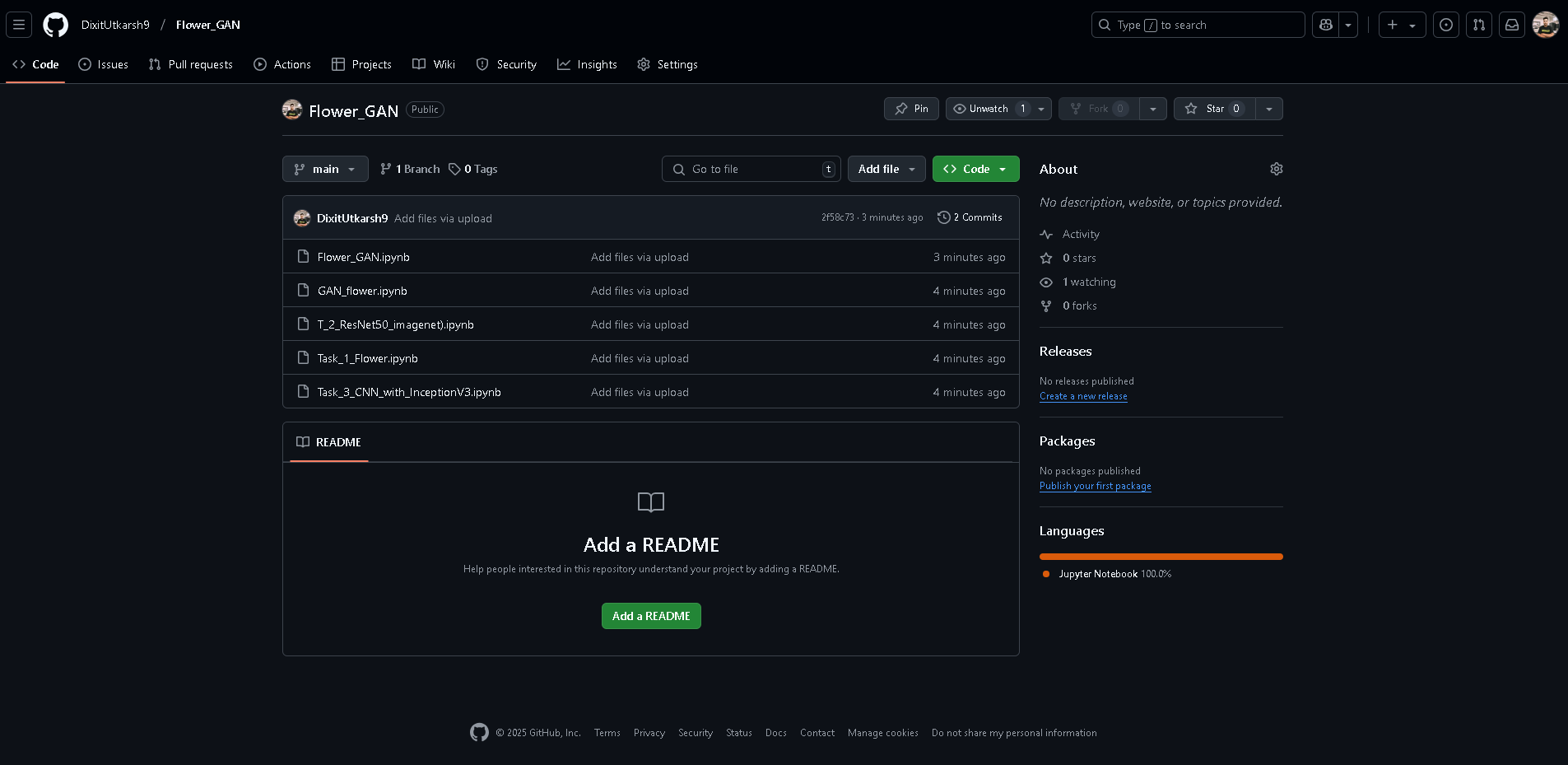Open the Flower_GAN breadcrumb link
The height and width of the screenshot is (765, 1568).
[x=208, y=25]
